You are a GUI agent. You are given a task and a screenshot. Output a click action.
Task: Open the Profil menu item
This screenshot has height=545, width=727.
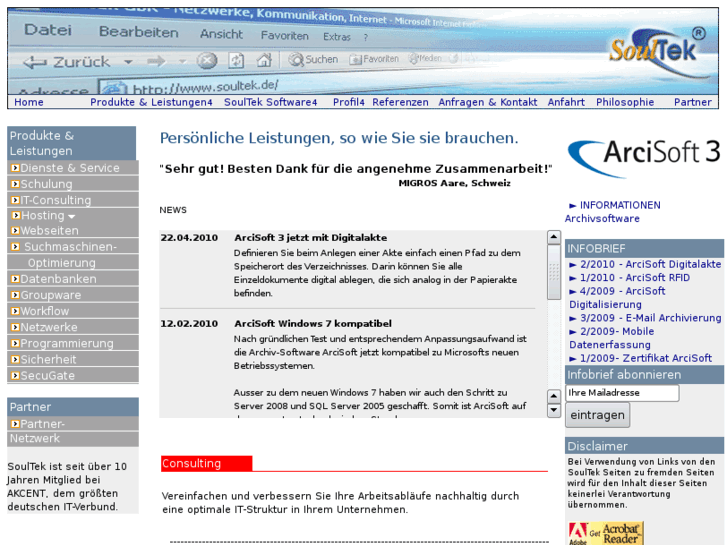pyautogui.click(x=349, y=102)
